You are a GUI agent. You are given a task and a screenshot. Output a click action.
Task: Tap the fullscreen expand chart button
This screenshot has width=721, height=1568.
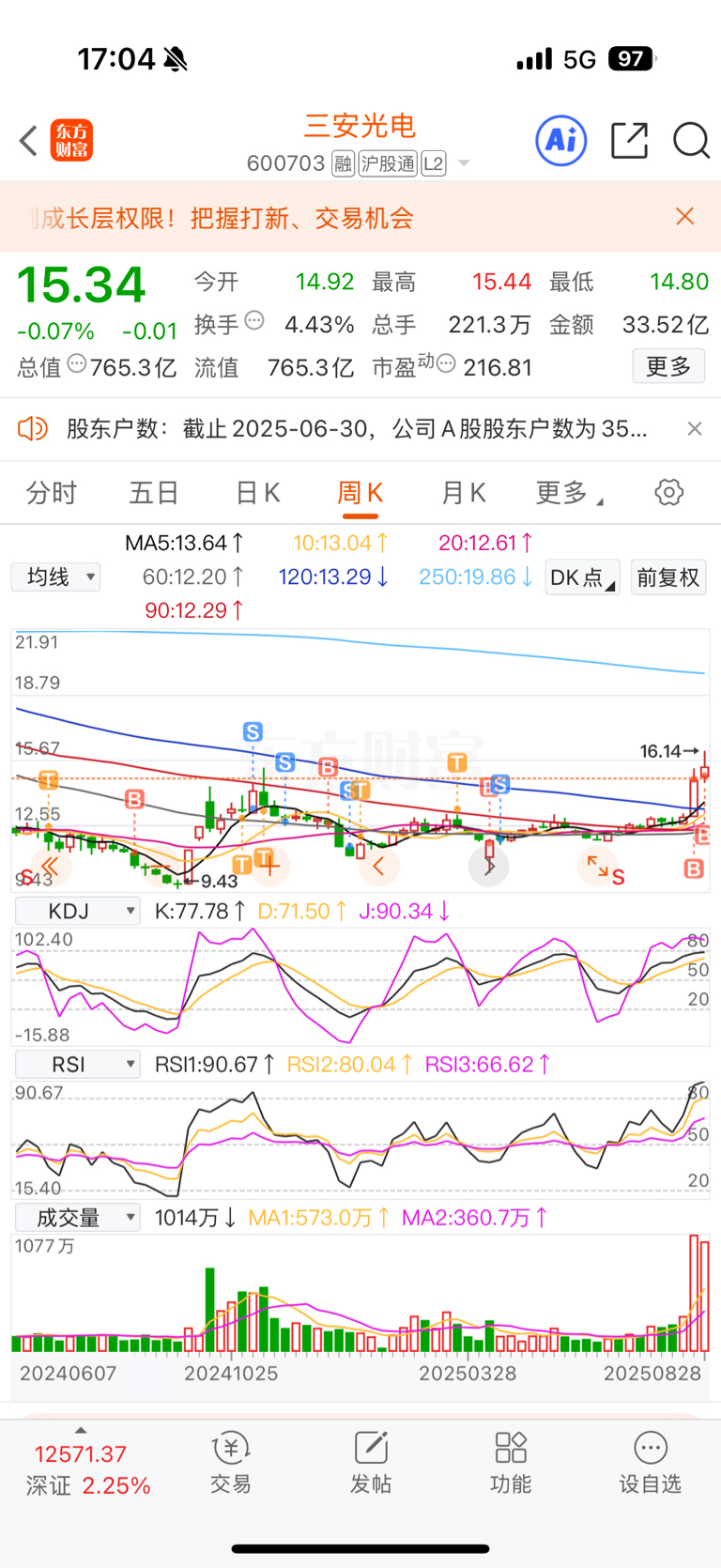[x=597, y=866]
